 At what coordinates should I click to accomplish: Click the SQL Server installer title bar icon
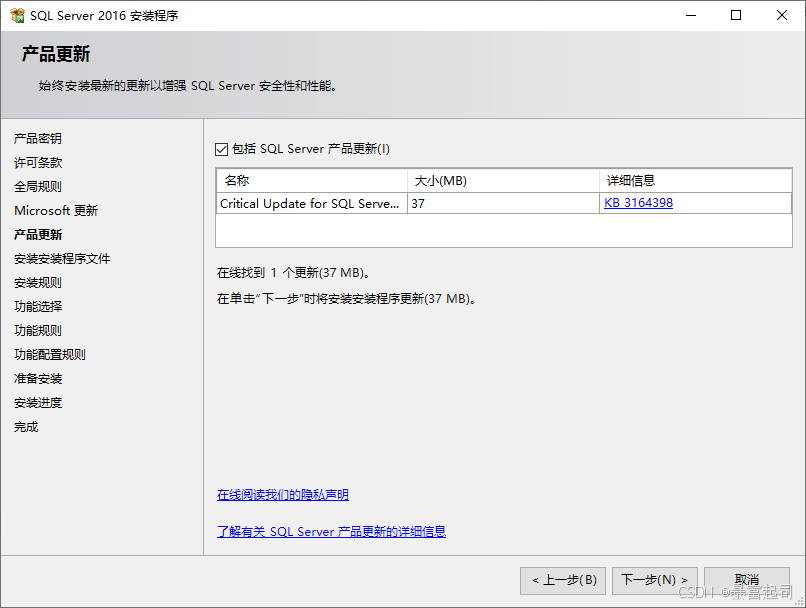click(x=17, y=15)
